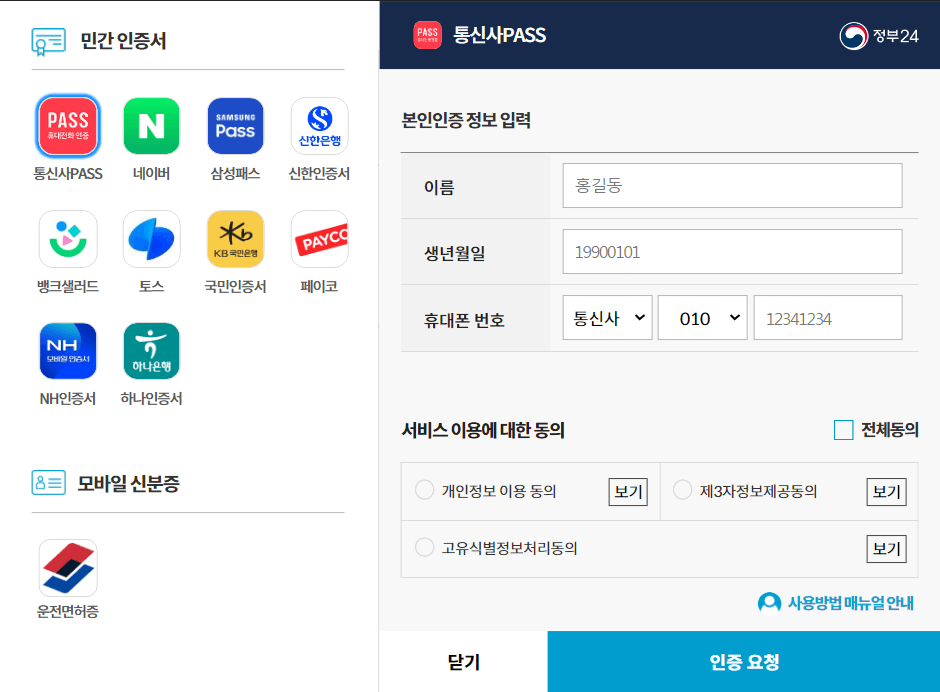Check the 전체동의 checkbox
The height and width of the screenshot is (692, 940).
coord(843,430)
